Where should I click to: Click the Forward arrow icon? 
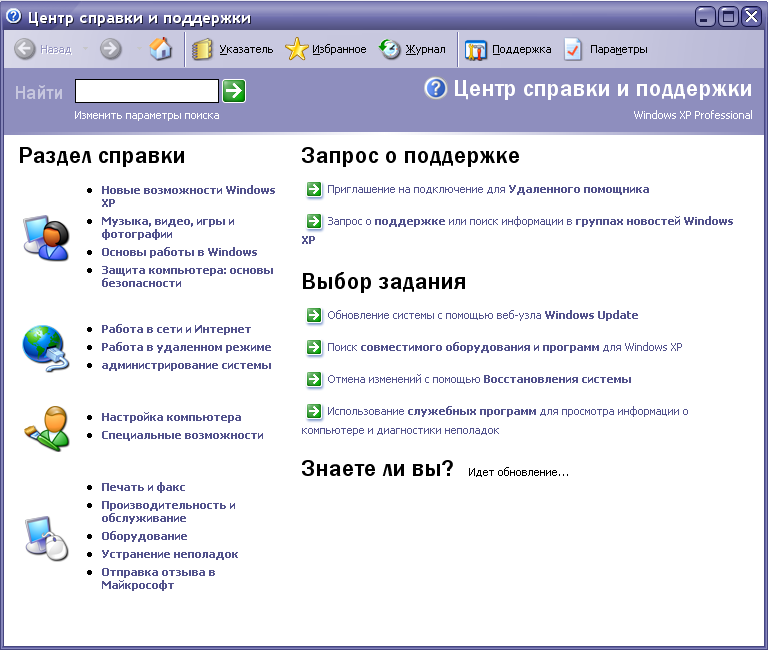coord(111,49)
